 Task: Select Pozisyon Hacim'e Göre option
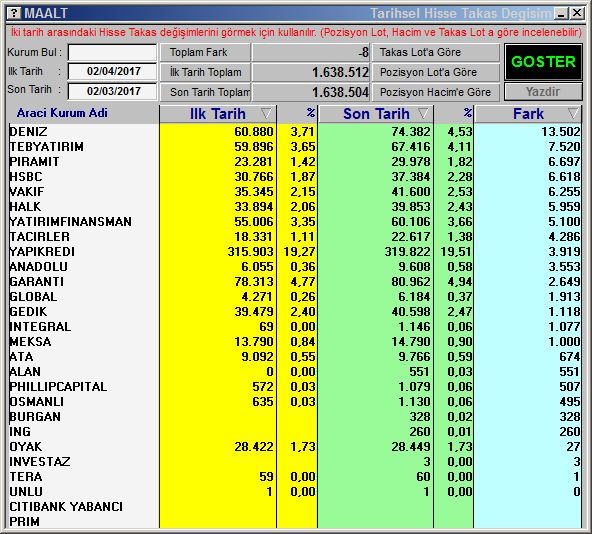pyautogui.click(x=436, y=92)
